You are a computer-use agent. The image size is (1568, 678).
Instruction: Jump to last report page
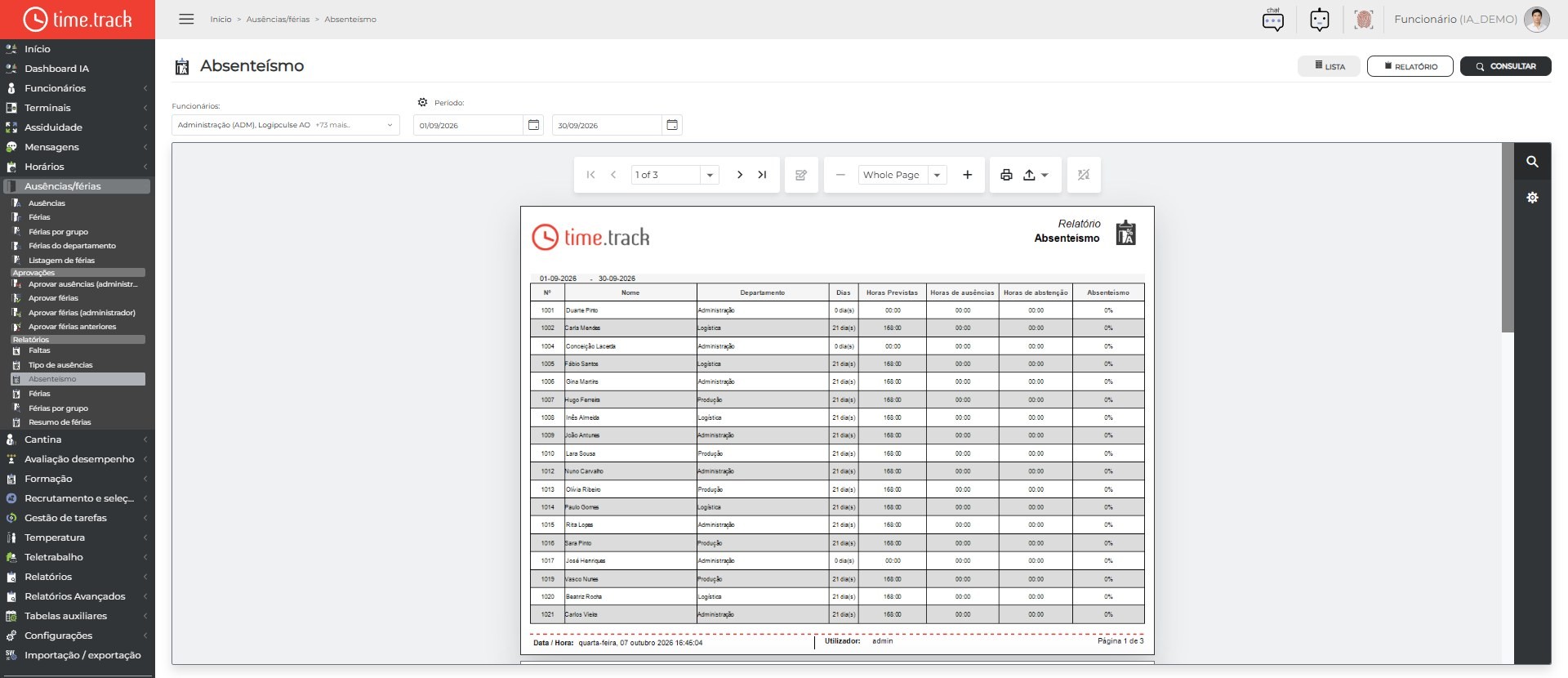762,175
